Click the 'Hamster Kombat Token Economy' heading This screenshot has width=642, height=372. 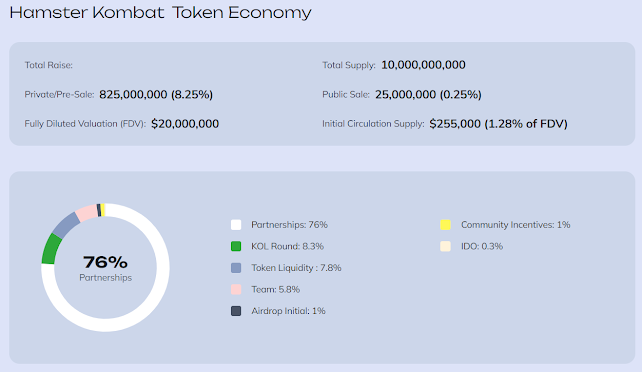pos(160,12)
